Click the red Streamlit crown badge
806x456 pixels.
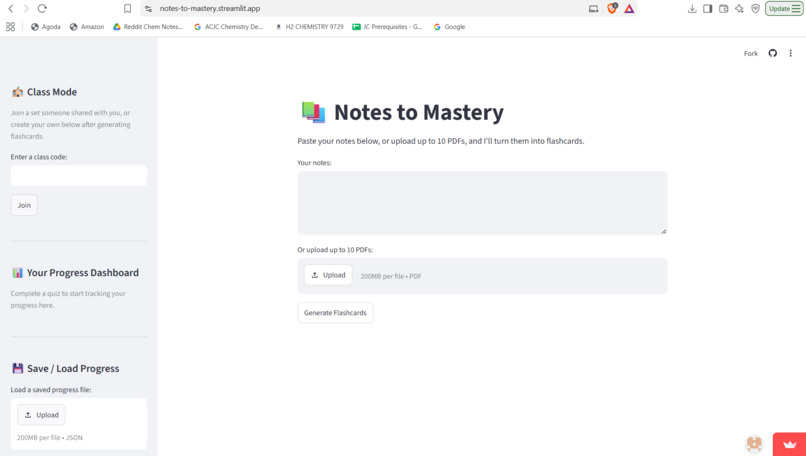(x=790, y=444)
